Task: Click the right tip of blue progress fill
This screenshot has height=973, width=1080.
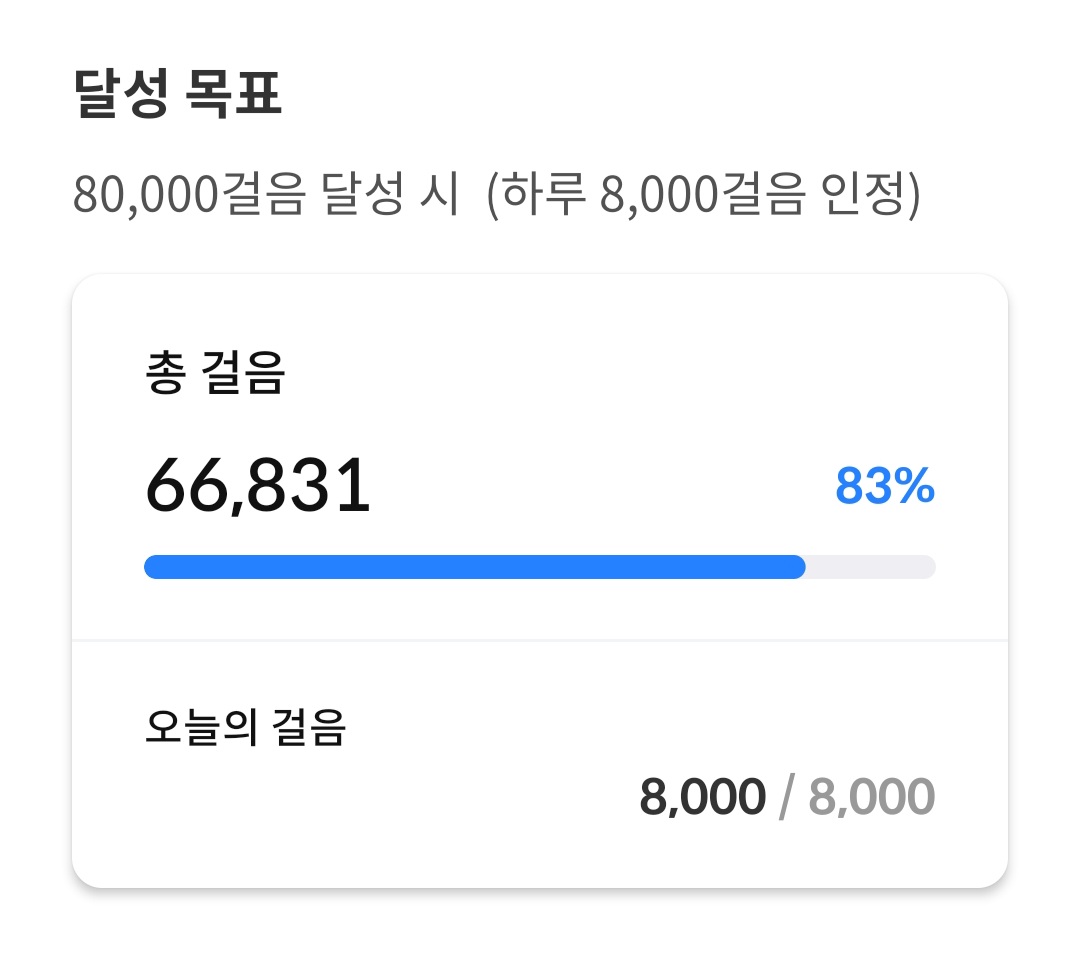Action: coord(799,567)
